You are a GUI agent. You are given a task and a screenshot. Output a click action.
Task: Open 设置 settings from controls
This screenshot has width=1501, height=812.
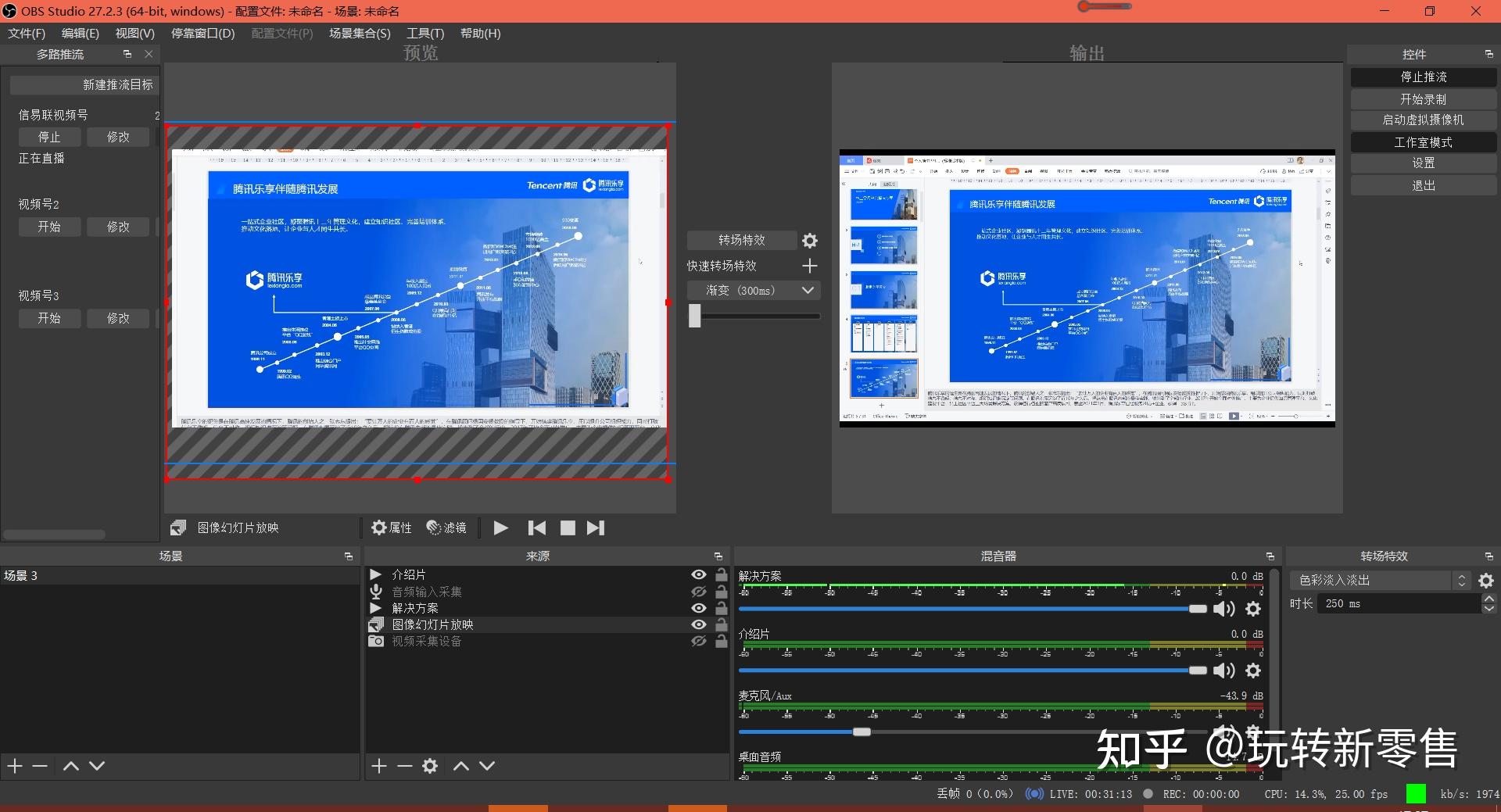pyautogui.click(x=1424, y=163)
